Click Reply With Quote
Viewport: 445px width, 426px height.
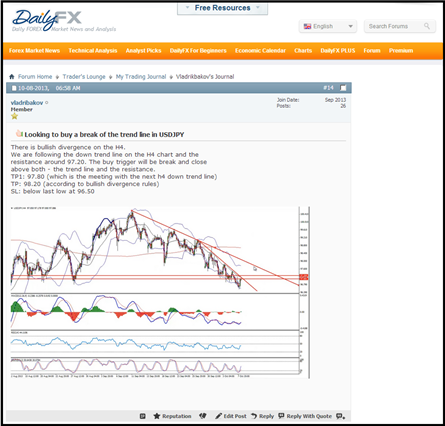(x=305, y=416)
